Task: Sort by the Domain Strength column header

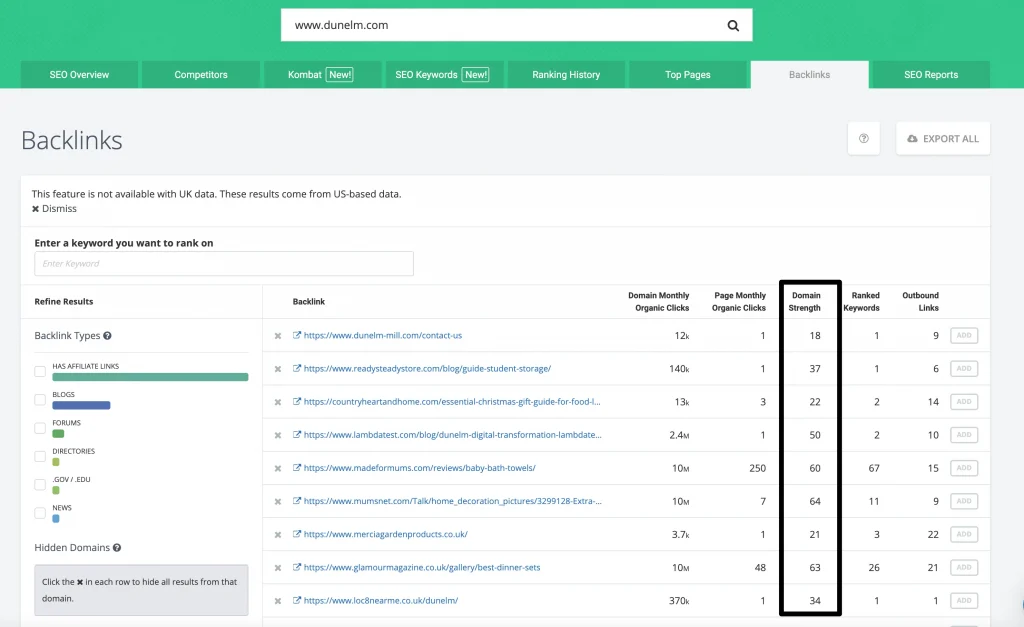Action: 806,301
